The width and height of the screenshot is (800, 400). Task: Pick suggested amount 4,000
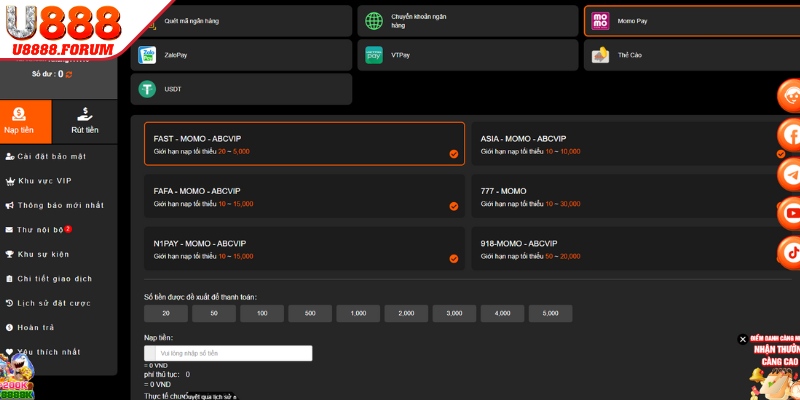point(503,314)
